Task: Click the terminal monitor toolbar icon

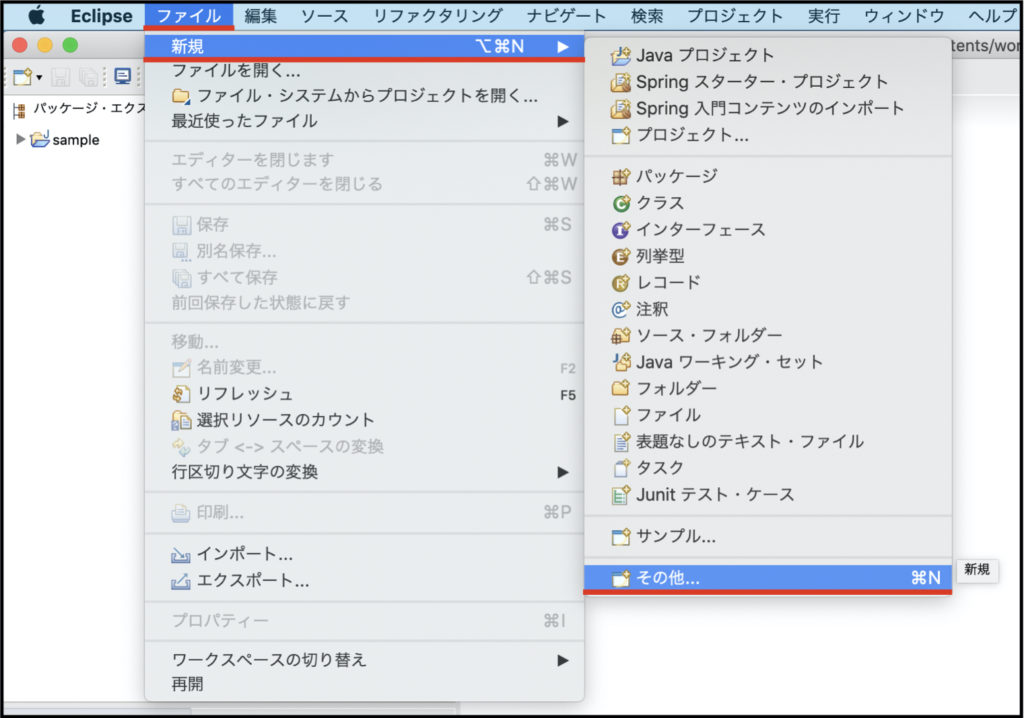Action: (122, 76)
